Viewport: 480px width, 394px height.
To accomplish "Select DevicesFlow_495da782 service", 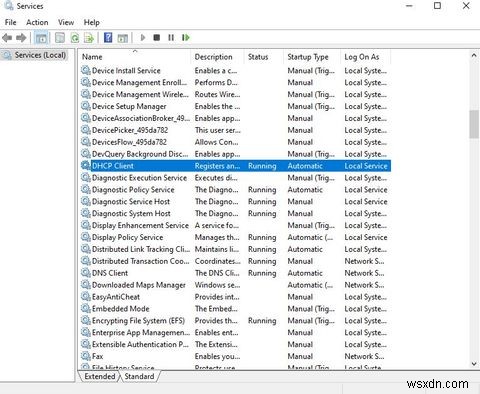I will coord(235,142).
